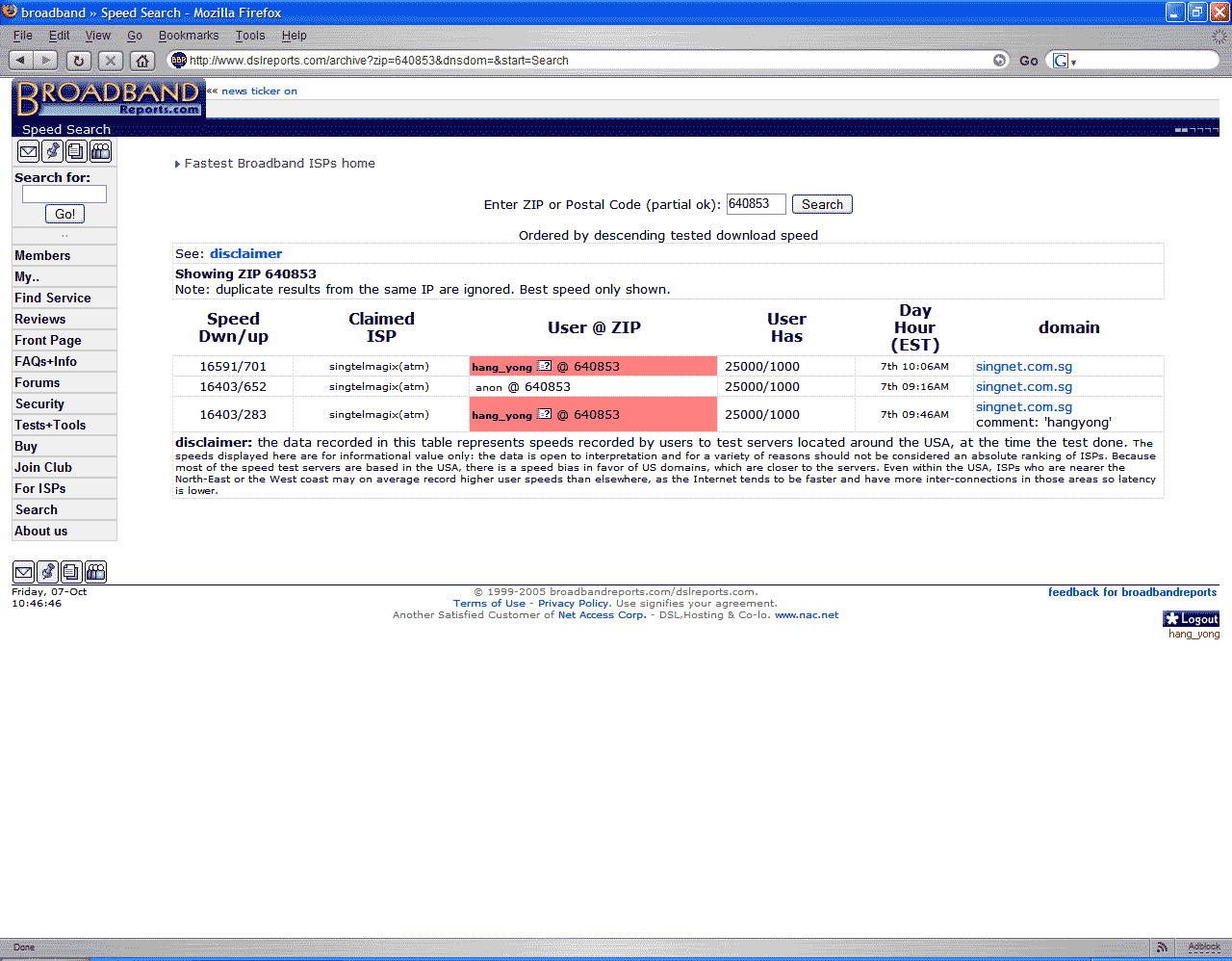Image resolution: width=1232 pixels, height=961 pixels.
Task: Open the Tests+Tools sidebar link
Action: (x=50, y=425)
